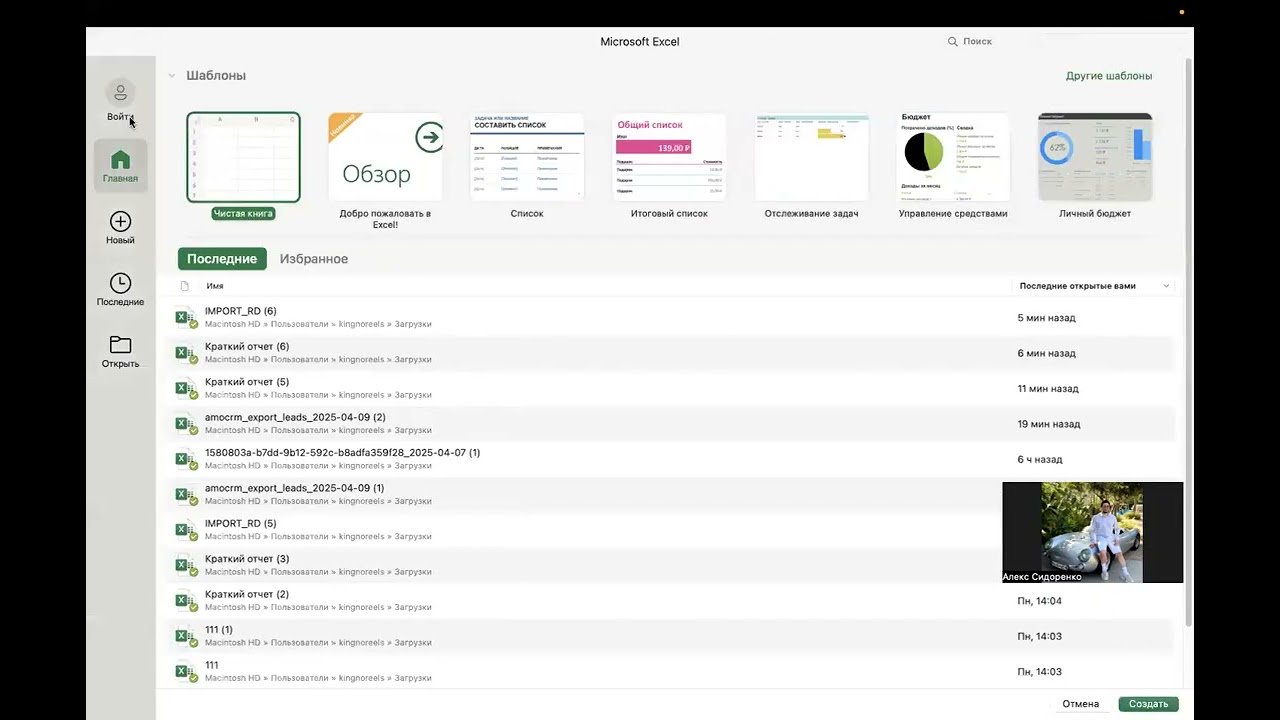
Task: Click the Имя column header
Action: (215, 286)
